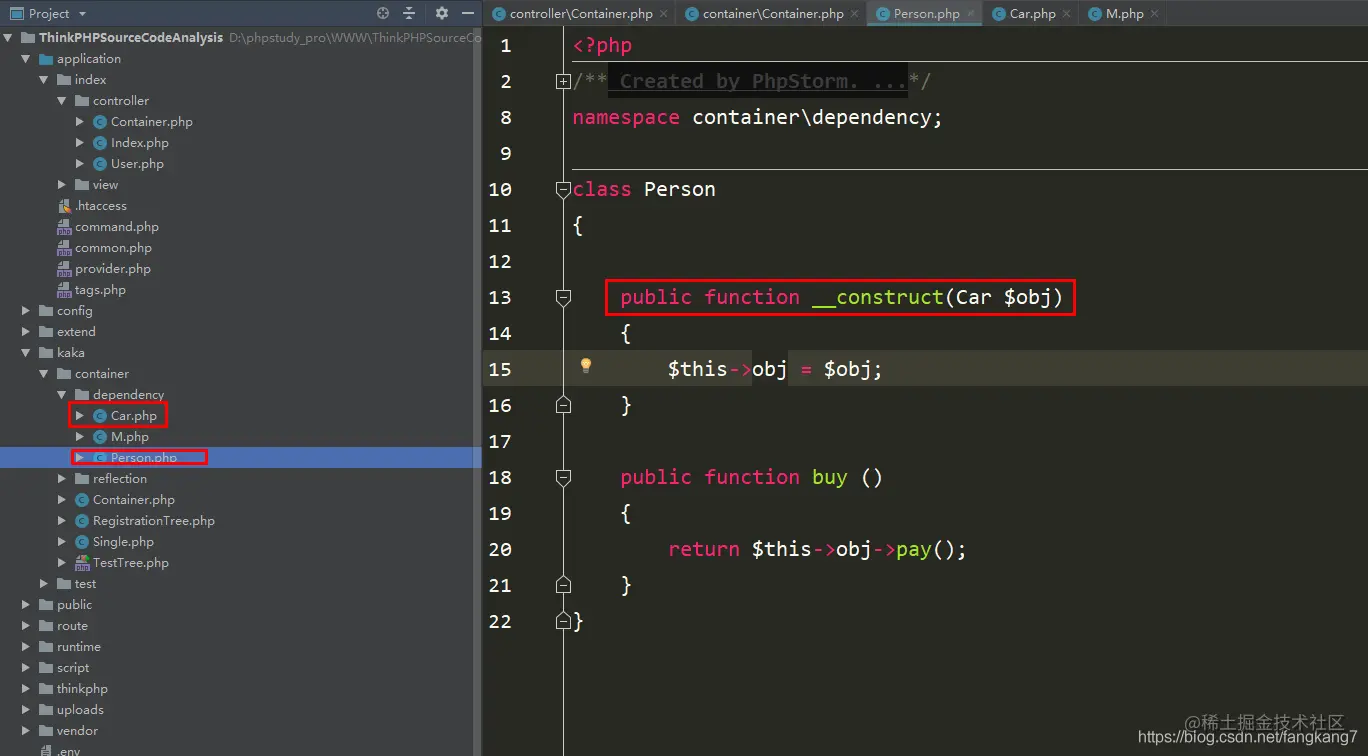The height and width of the screenshot is (756, 1368).
Task: Select Person.php in project tree
Action: (143, 458)
